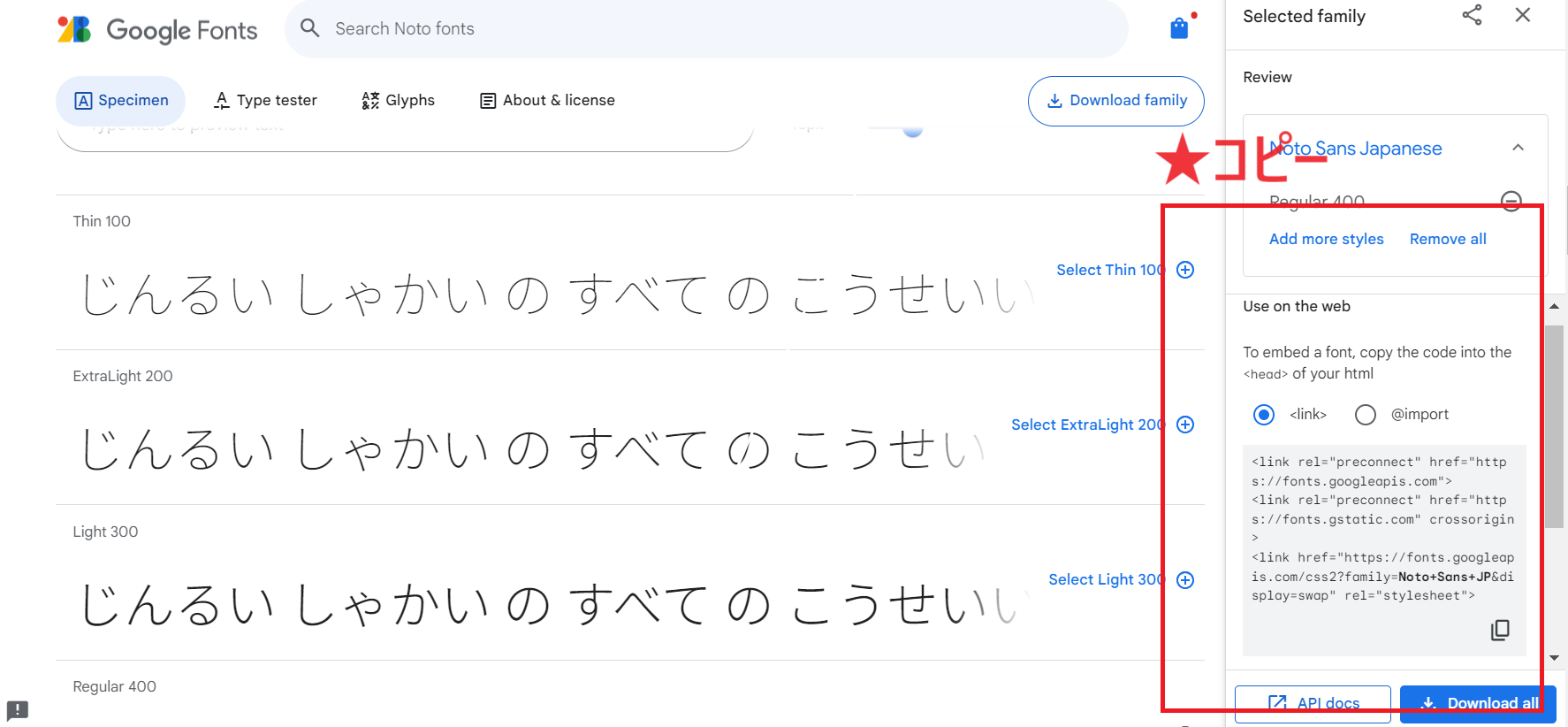This screenshot has height=727, width=1568.
Task: Click the side panel scrollbar thumb
Action: coord(1554,426)
